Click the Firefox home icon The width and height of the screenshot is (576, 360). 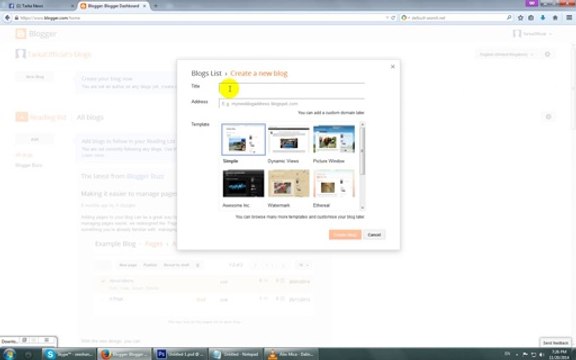tap(555, 18)
